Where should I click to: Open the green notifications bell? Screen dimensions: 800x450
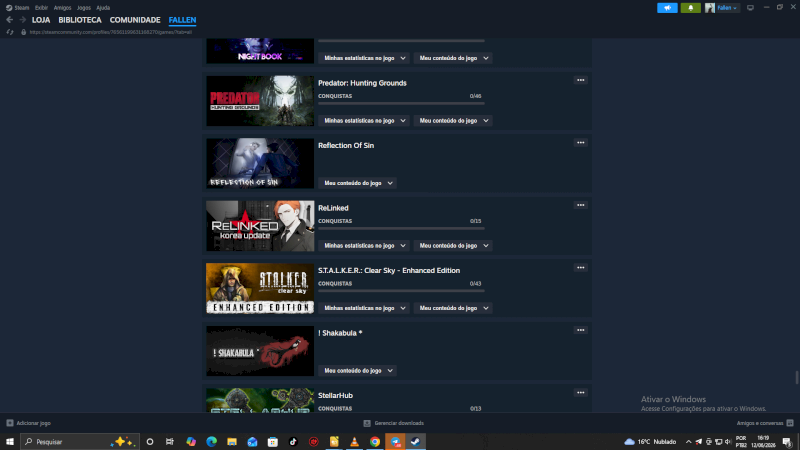click(x=690, y=8)
